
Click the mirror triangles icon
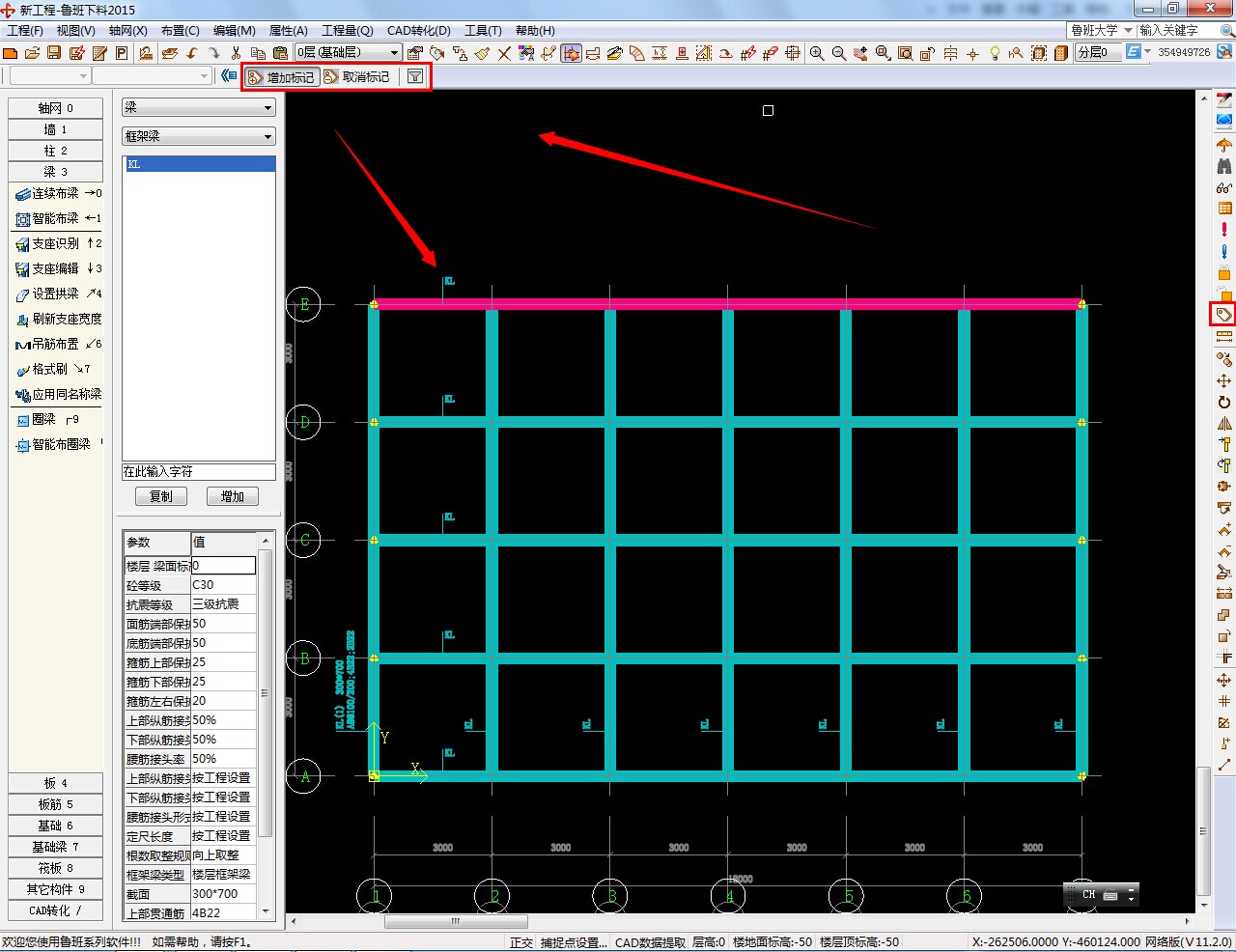(1224, 423)
